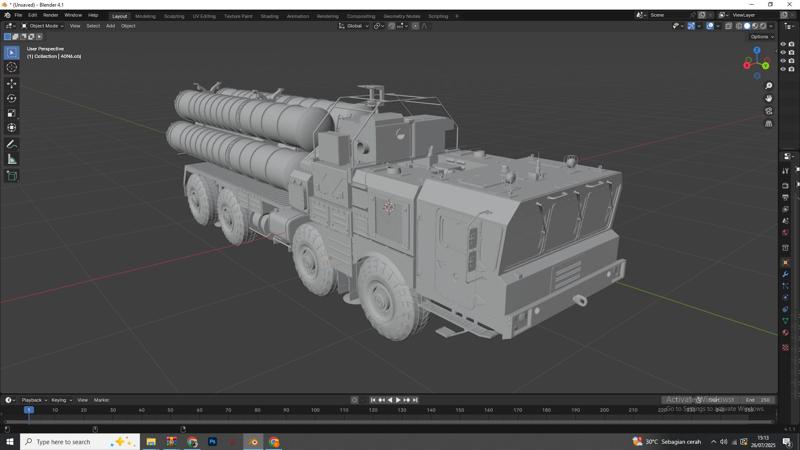Enable material preview shading
Image resolution: width=800 pixels, height=450 pixels.
[x=755, y=26]
